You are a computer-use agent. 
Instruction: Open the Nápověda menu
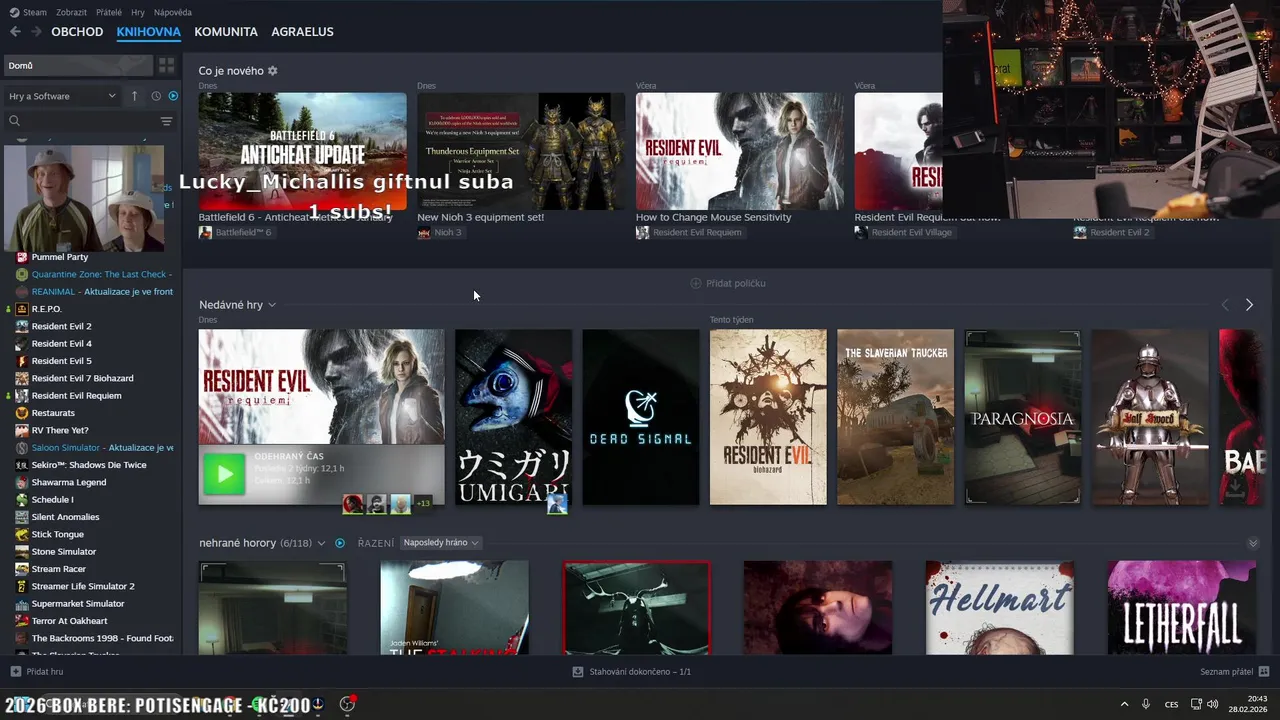(173, 12)
